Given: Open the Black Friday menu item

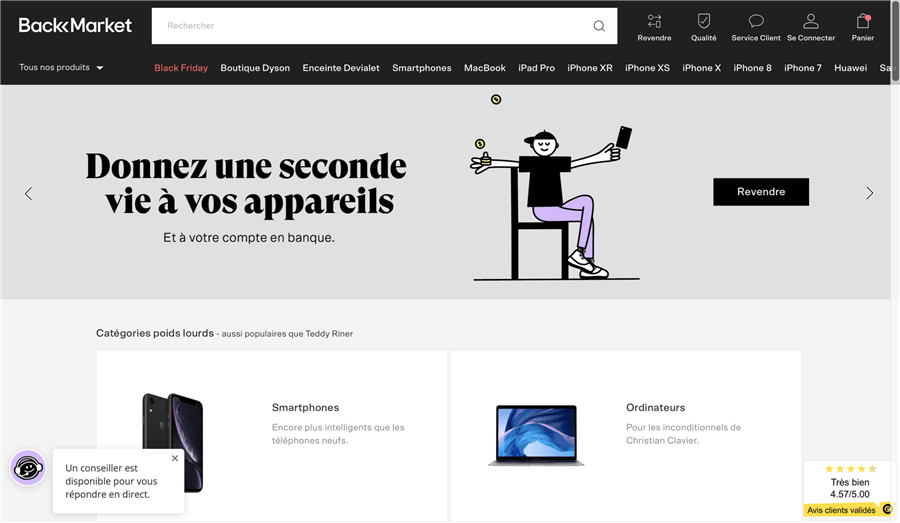Looking at the screenshot, I should coord(181,68).
